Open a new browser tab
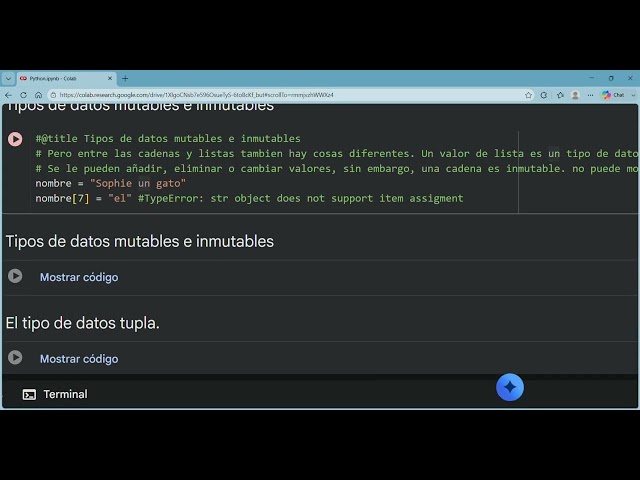The width and height of the screenshot is (640, 480). point(125,78)
